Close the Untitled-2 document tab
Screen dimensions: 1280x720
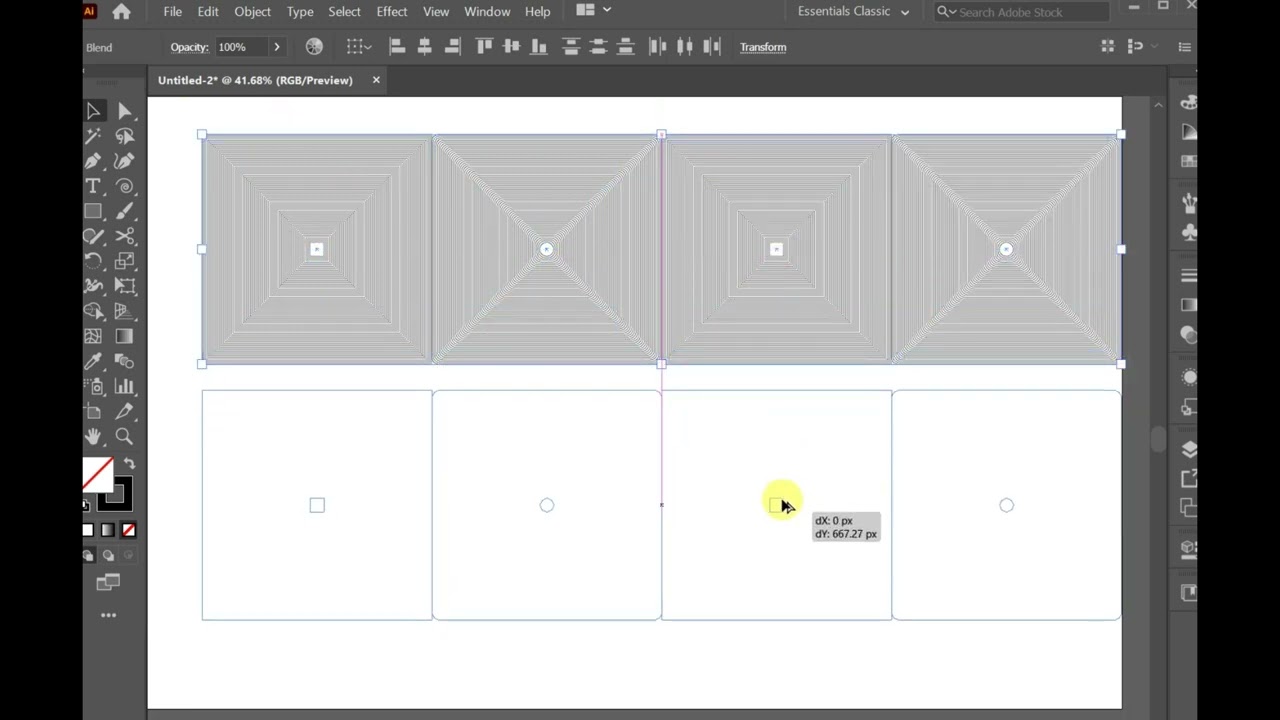click(376, 80)
